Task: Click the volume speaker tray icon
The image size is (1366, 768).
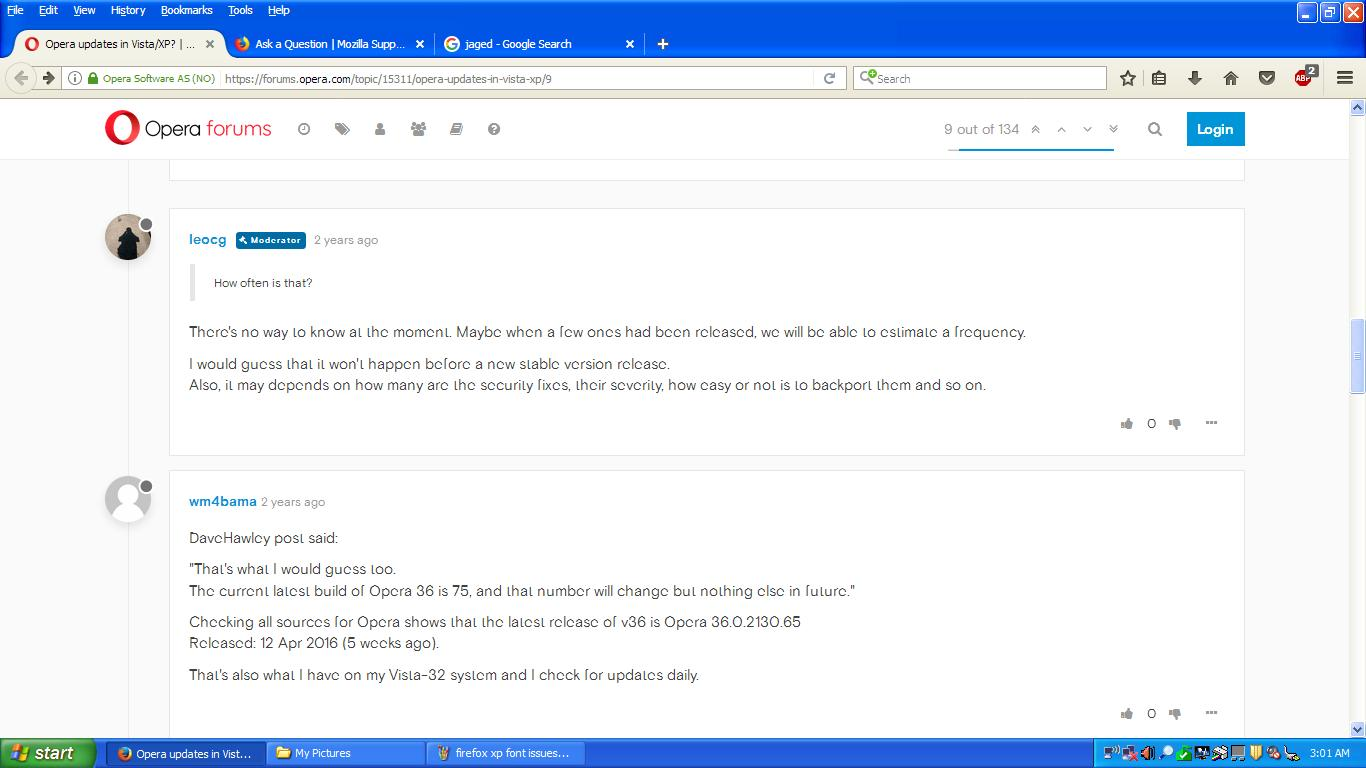Action: point(1148,753)
